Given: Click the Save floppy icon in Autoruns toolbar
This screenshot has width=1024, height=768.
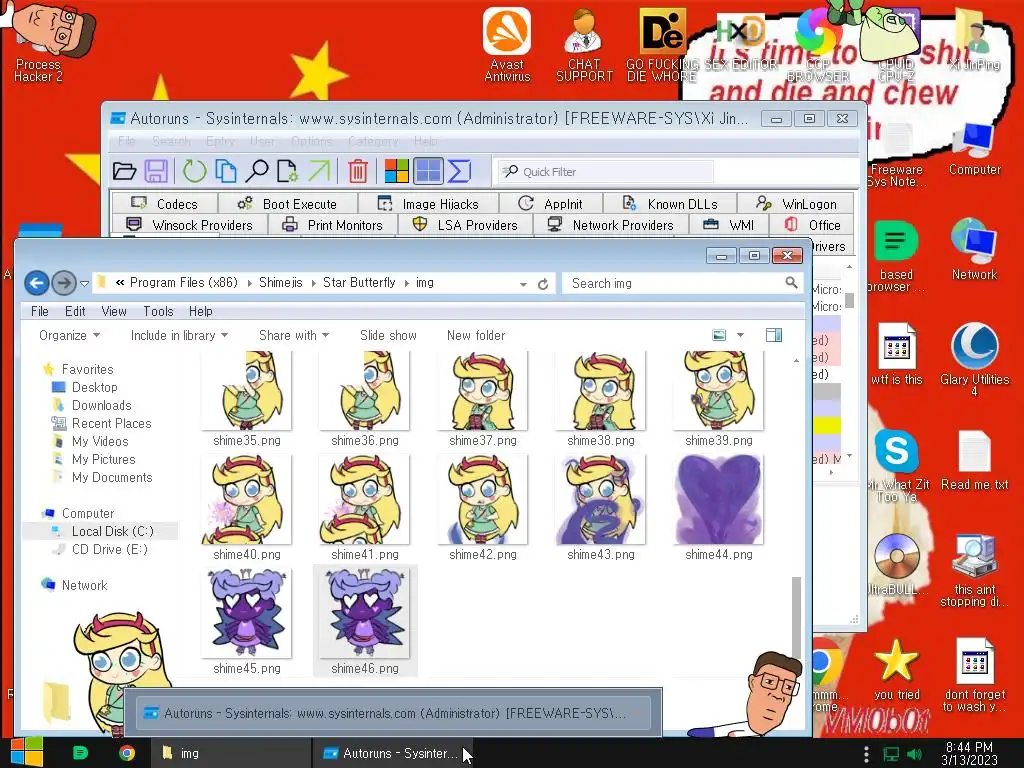Looking at the screenshot, I should [x=156, y=171].
